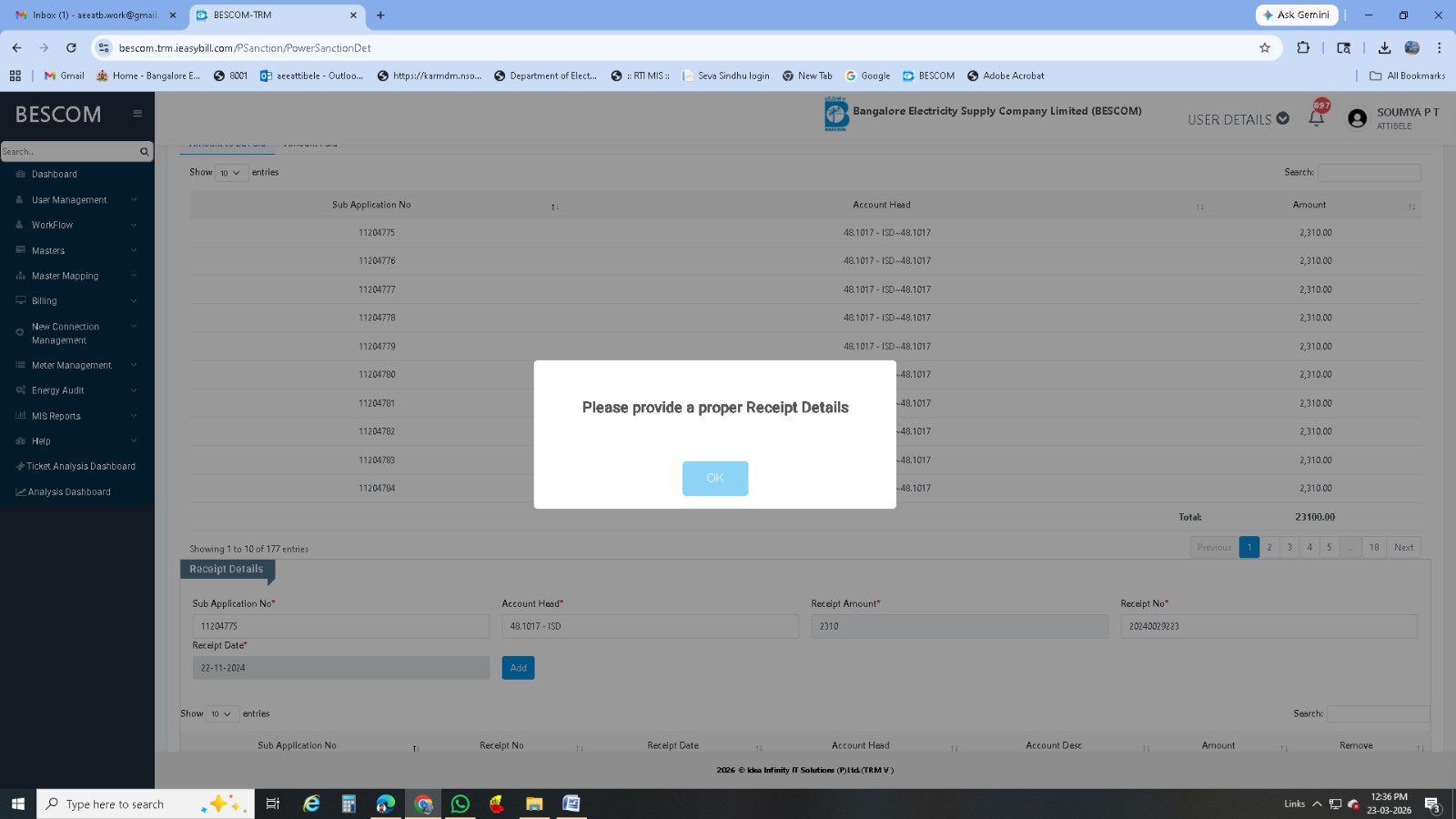
Task: Expand the Billing menu
Action: point(76,300)
